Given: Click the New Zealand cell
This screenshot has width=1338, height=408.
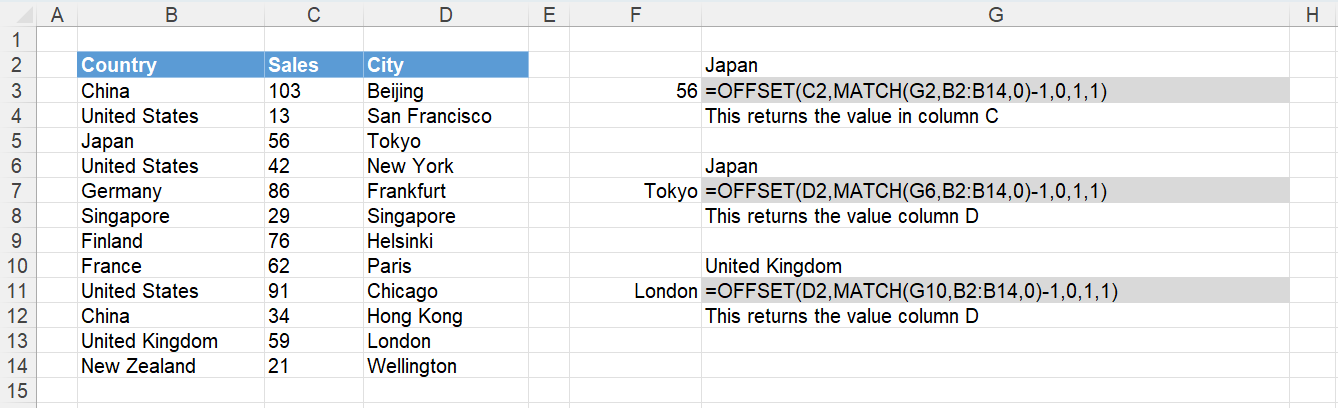Looking at the screenshot, I should (170, 366).
